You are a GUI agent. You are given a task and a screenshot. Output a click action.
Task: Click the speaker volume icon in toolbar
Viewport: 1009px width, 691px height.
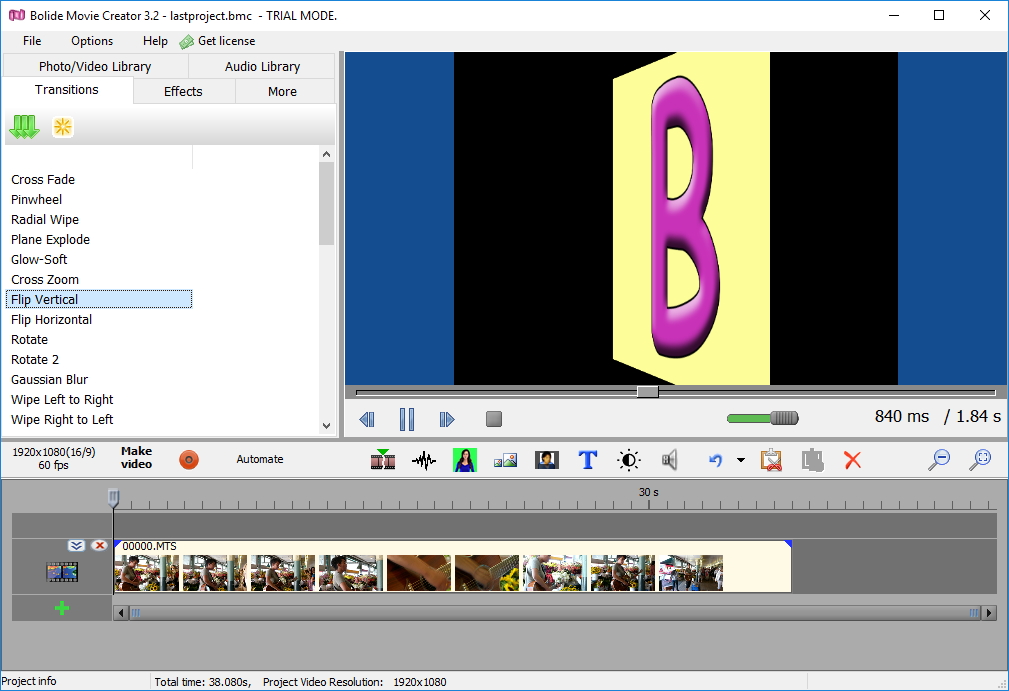coord(669,460)
